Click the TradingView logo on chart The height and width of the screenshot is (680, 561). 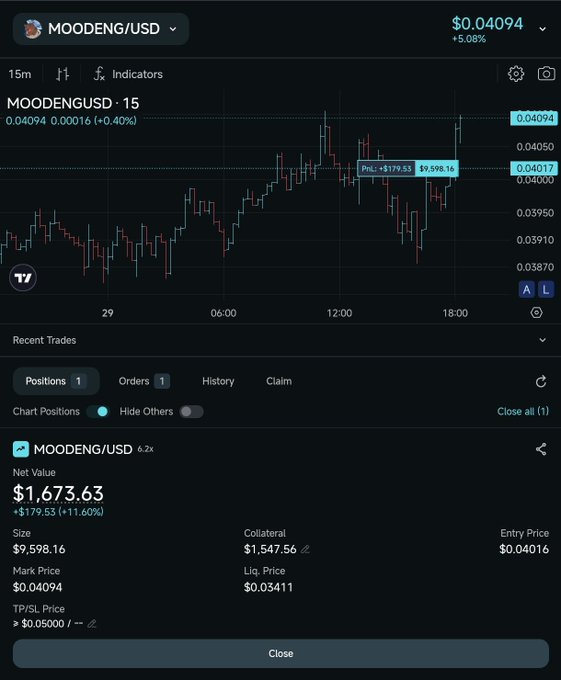(23, 278)
